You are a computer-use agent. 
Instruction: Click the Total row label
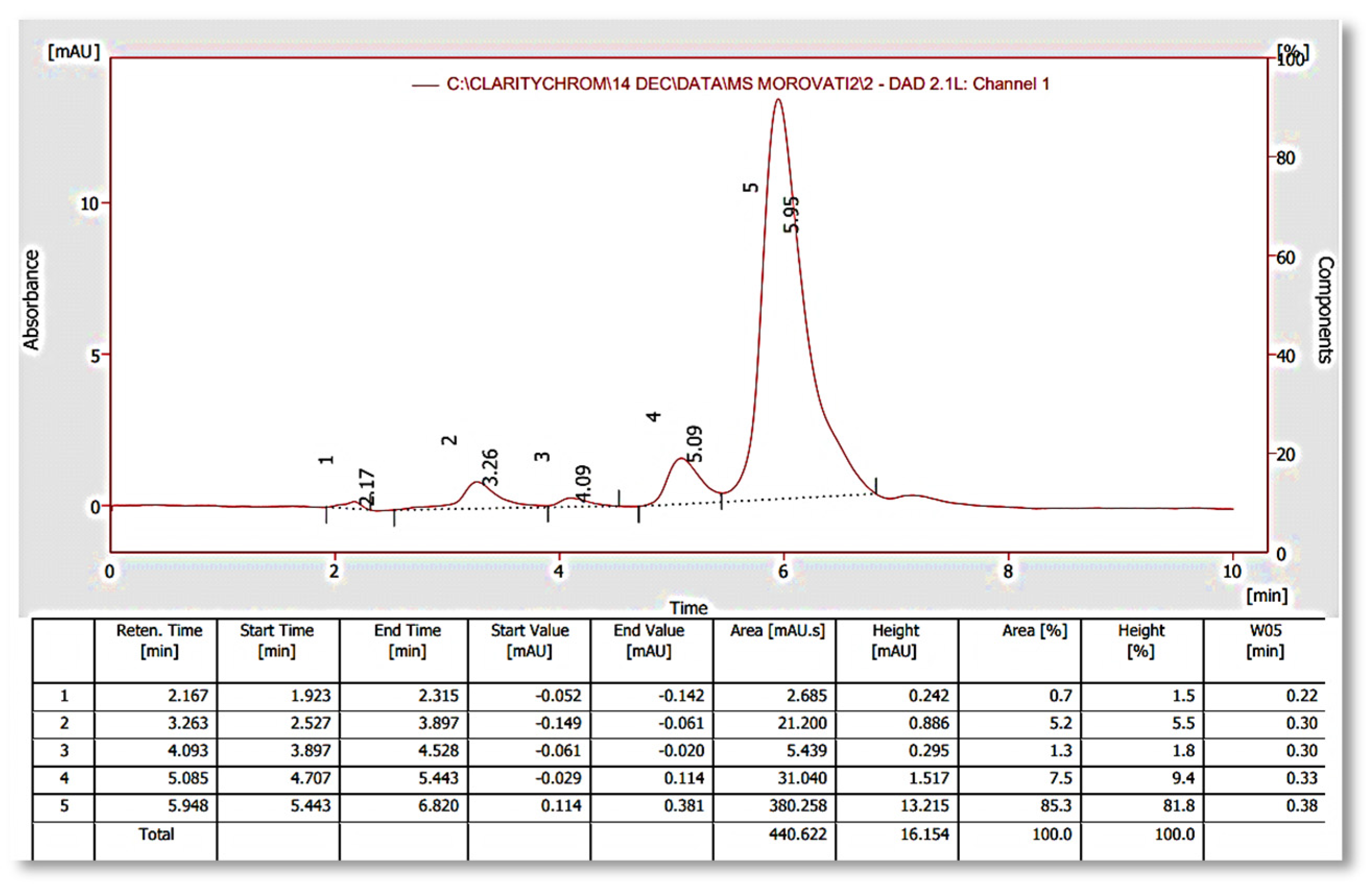click(156, 834)
